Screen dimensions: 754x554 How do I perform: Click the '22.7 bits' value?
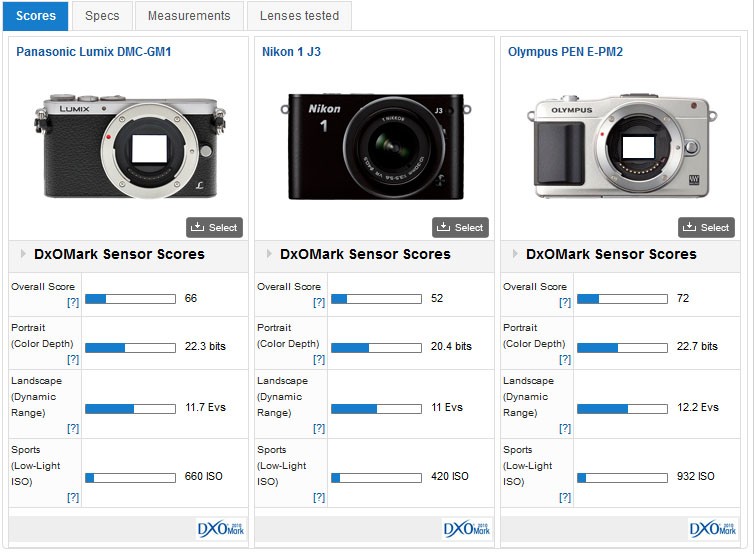[697, 346]
